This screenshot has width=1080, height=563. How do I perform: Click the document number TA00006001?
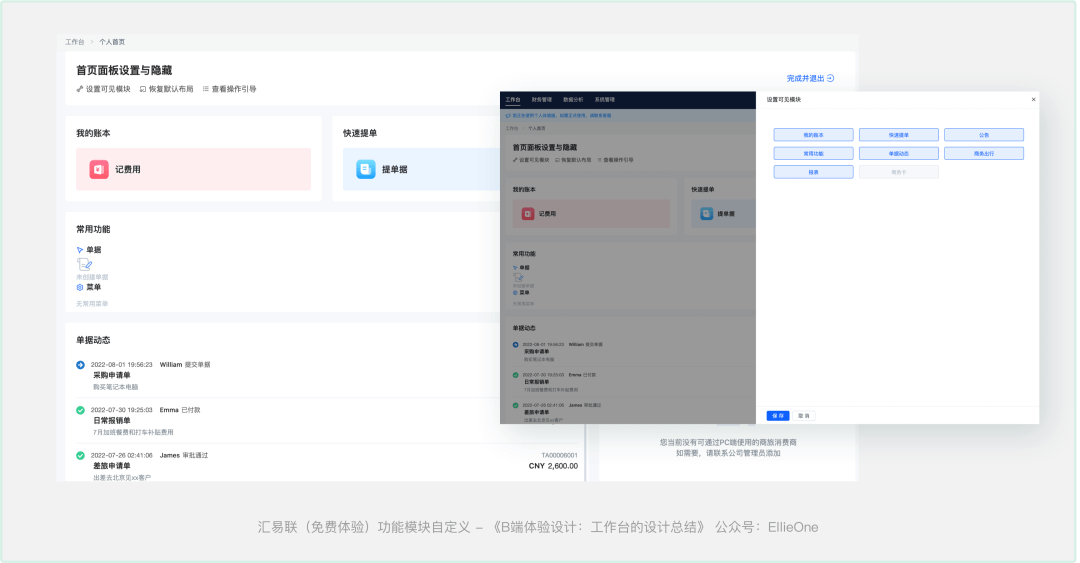(x=559, y=455)
